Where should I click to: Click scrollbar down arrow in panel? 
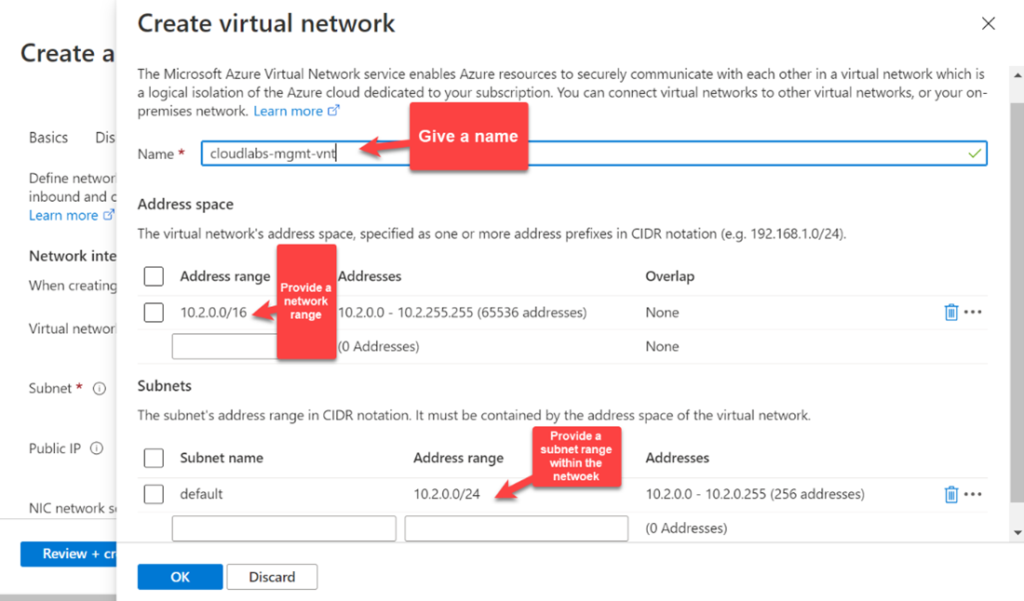(1017, 532)
